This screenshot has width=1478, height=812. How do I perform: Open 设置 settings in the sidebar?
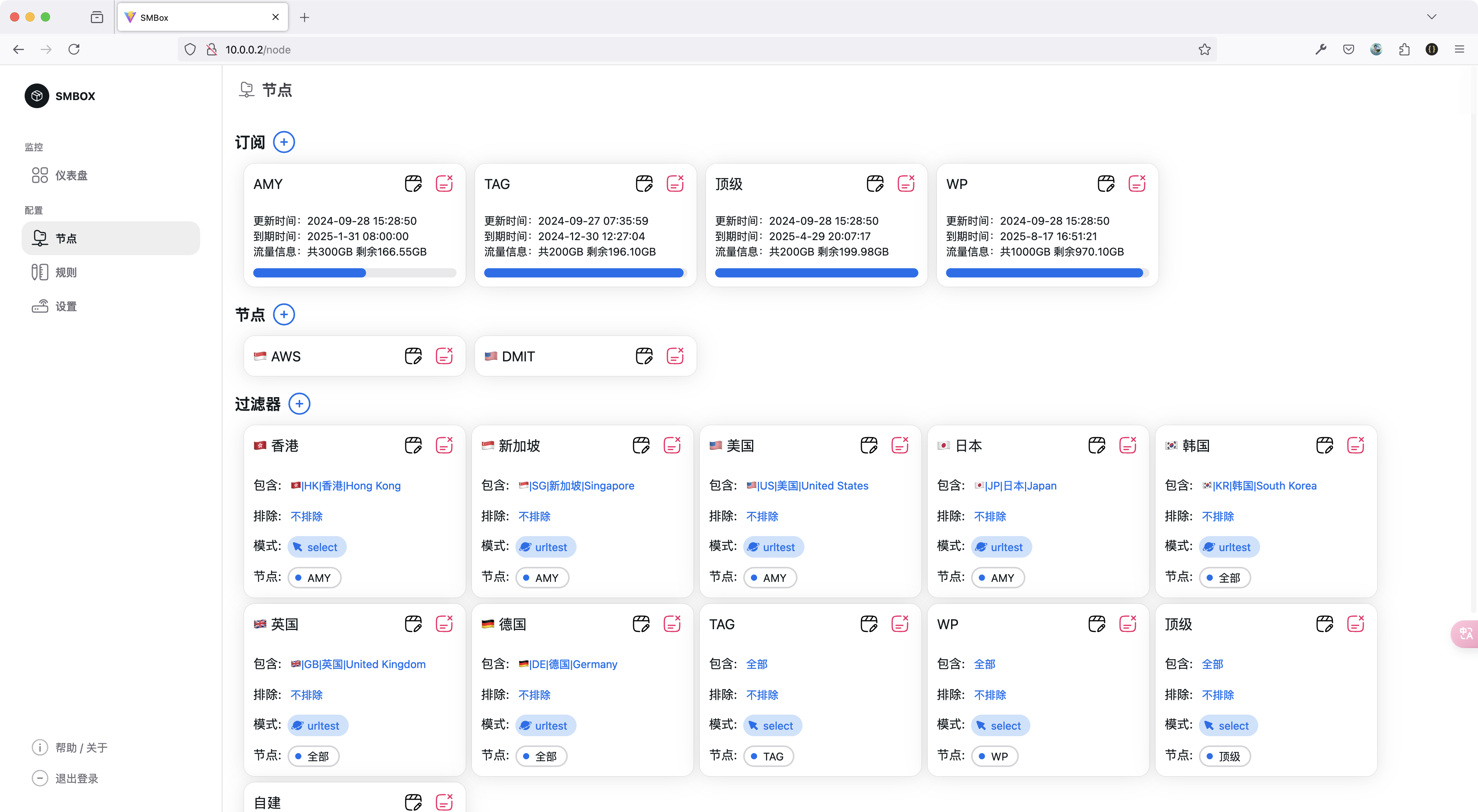[111, 306]
